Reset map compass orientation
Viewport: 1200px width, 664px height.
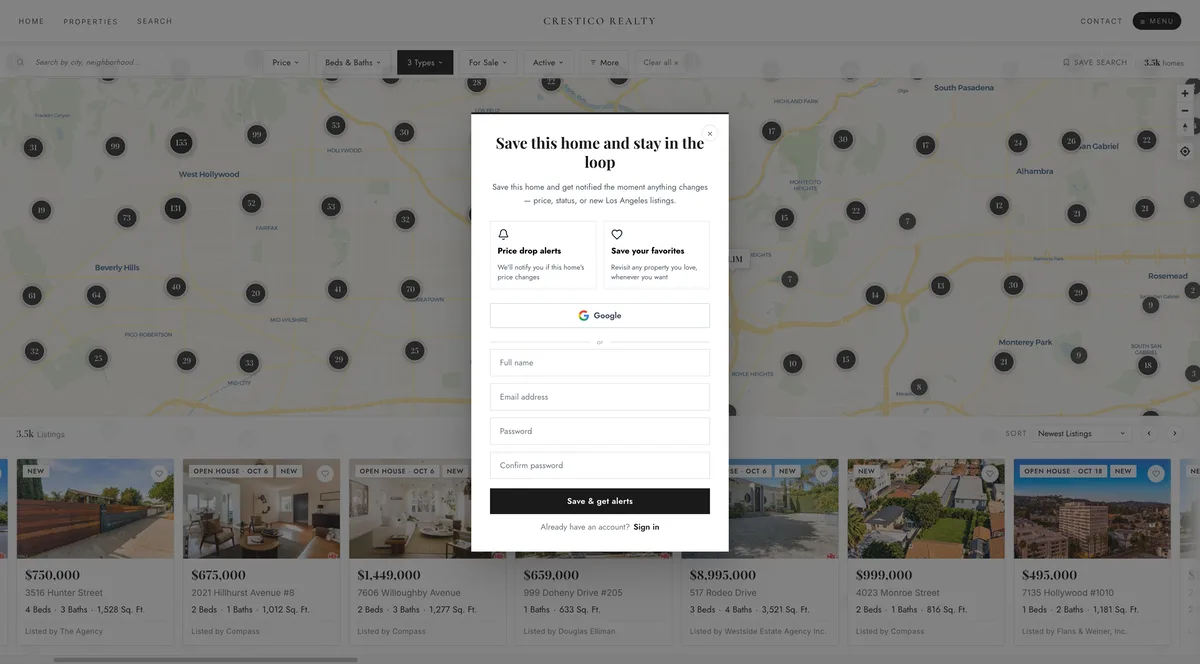(x=1185, y=127)
